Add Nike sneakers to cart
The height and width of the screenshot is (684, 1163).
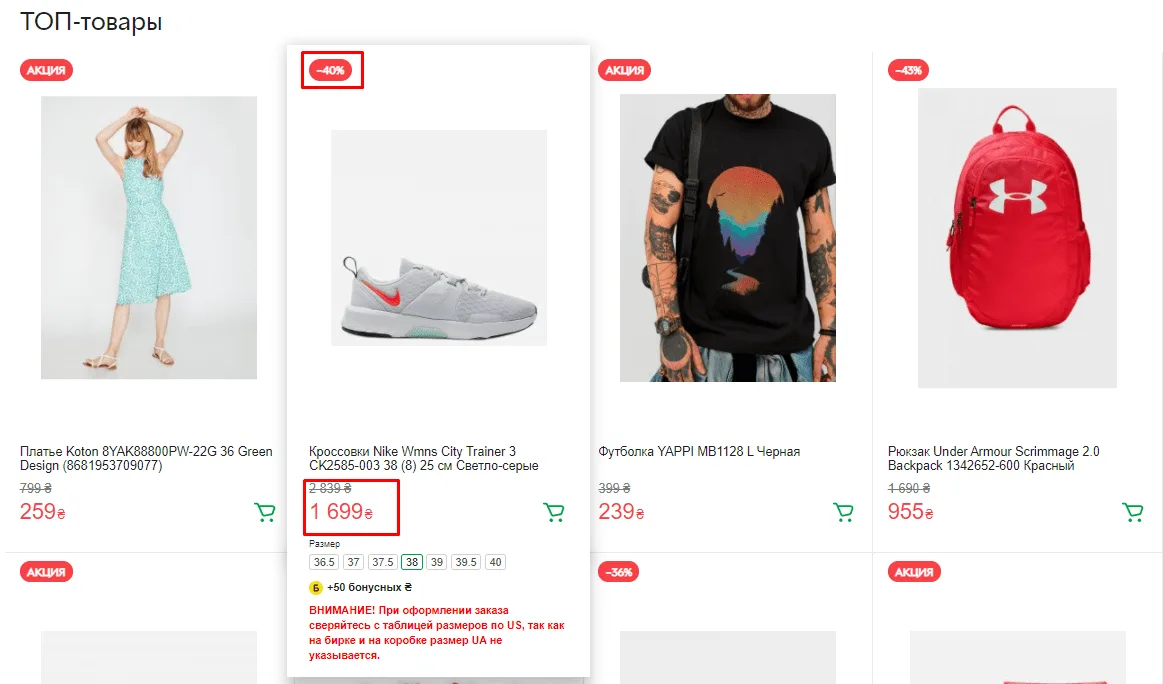click(554, 512)
